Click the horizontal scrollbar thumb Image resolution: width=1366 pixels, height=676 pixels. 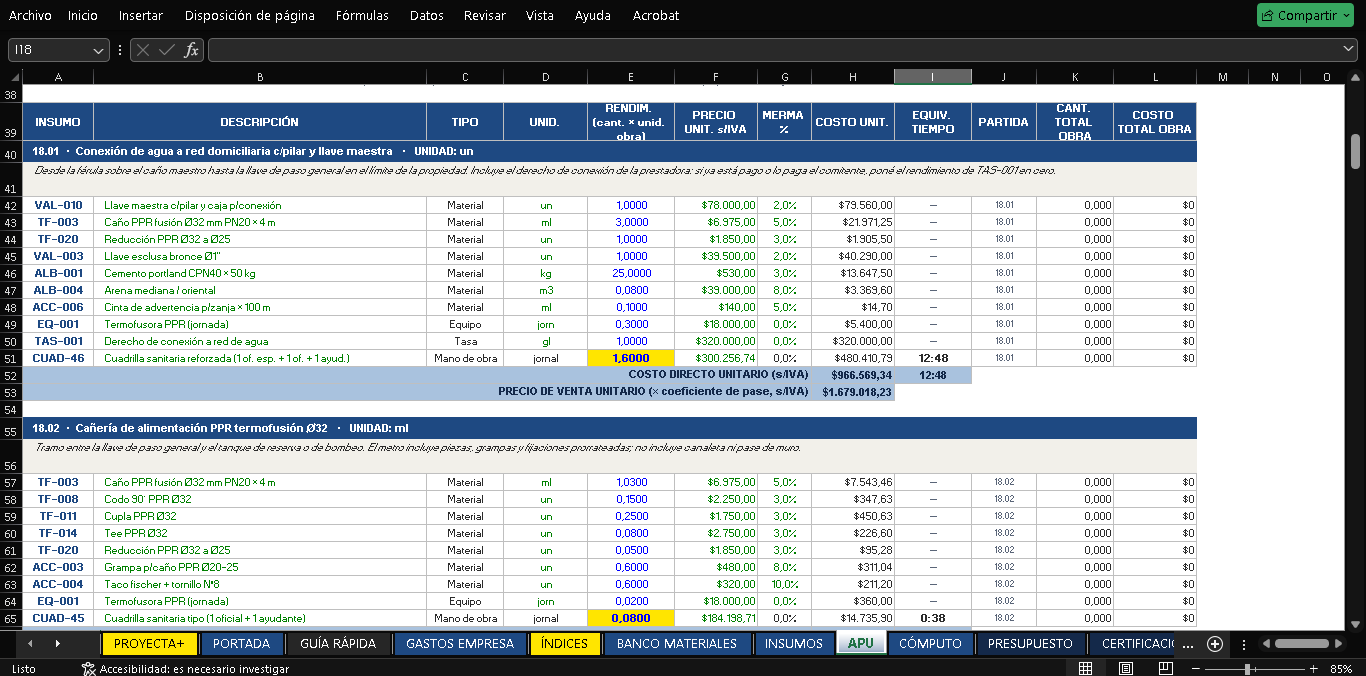pyautogui.click(x=1301, y=644)
